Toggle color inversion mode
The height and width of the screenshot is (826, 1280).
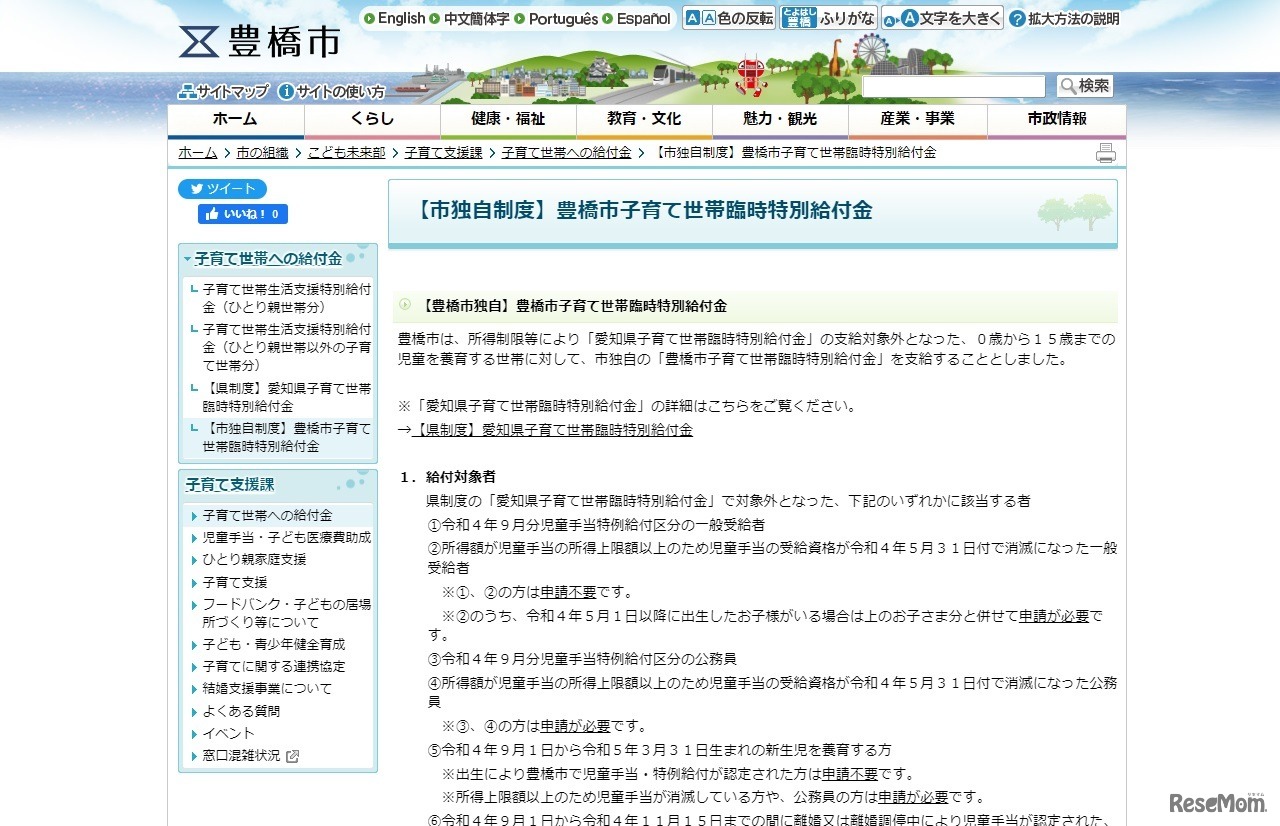point(729,18)
